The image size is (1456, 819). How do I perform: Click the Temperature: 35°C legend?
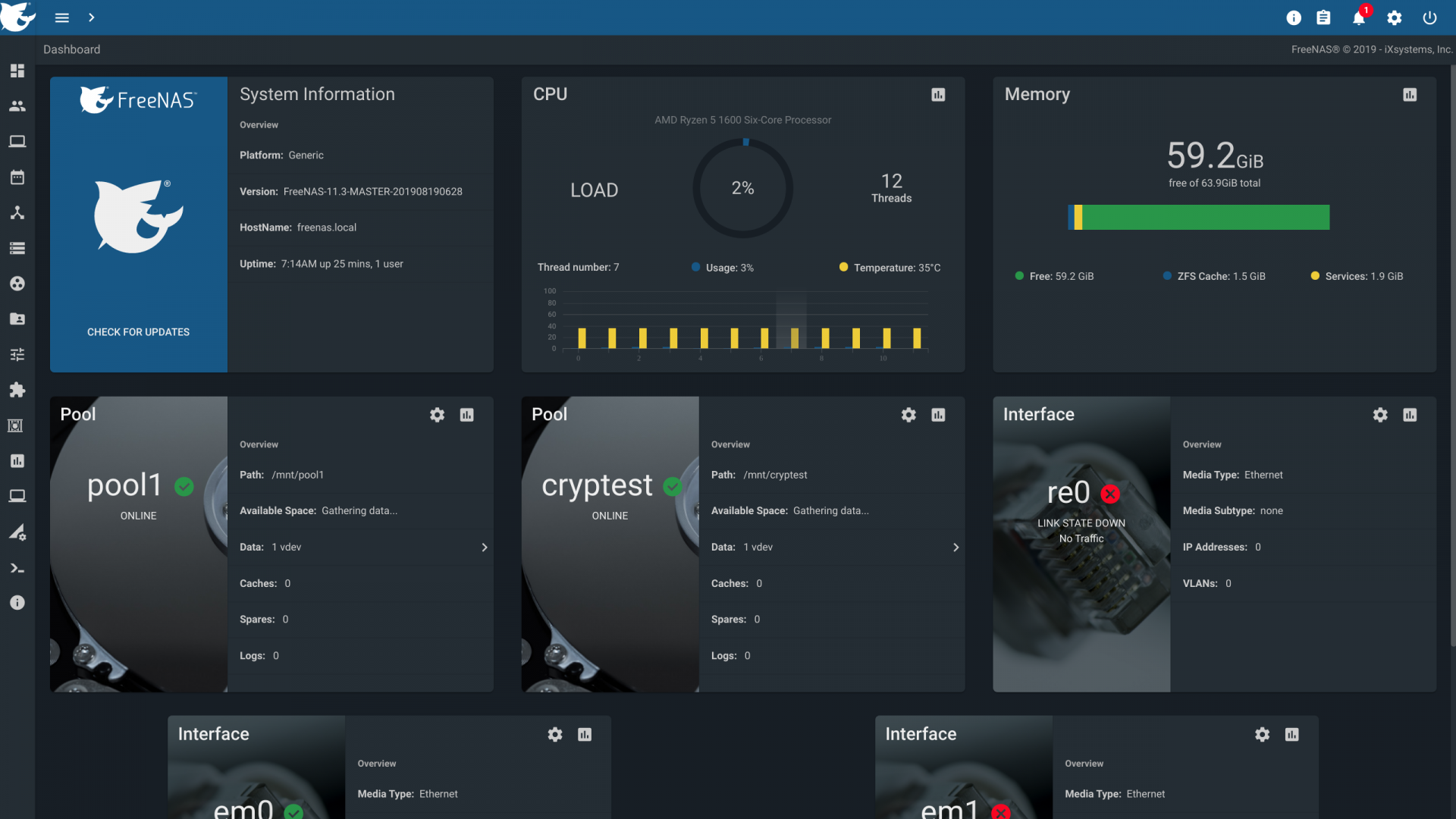tap(890, 268)
